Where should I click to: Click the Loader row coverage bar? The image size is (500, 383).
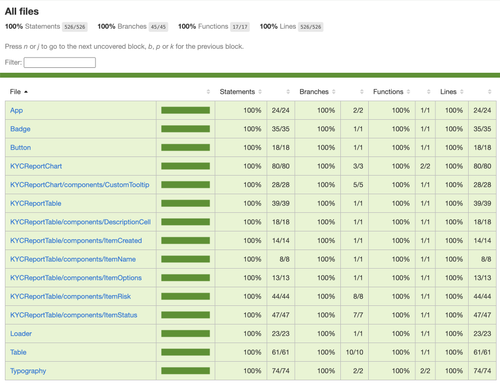[186, 334]
